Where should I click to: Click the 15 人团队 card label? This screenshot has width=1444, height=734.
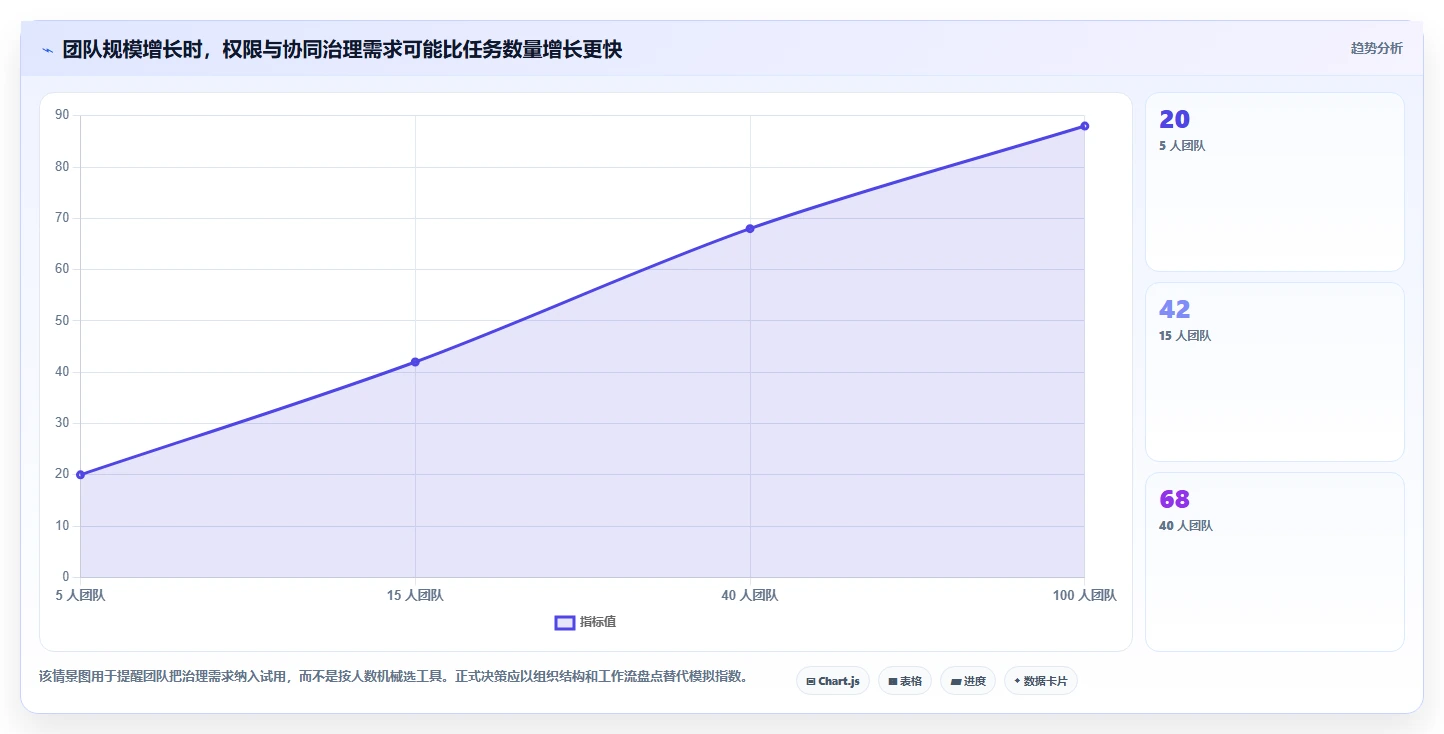1185,336
